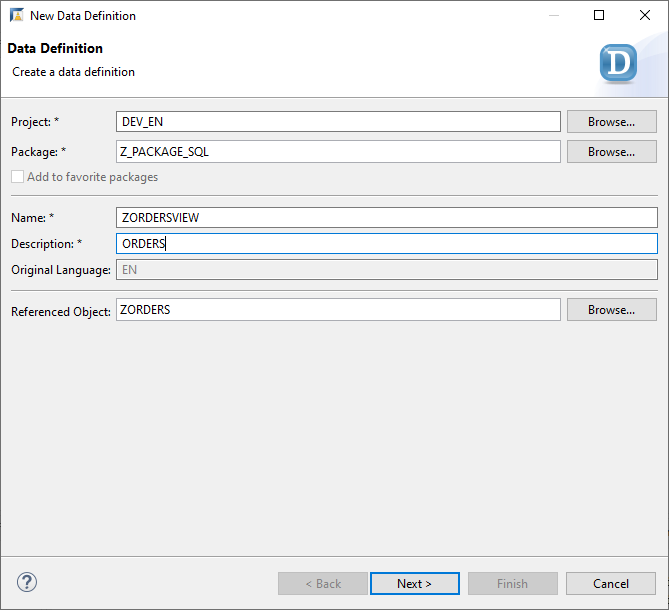Click the disabled Back button
This screenshot has height=610, width=669.
click(x=323, y=583)
